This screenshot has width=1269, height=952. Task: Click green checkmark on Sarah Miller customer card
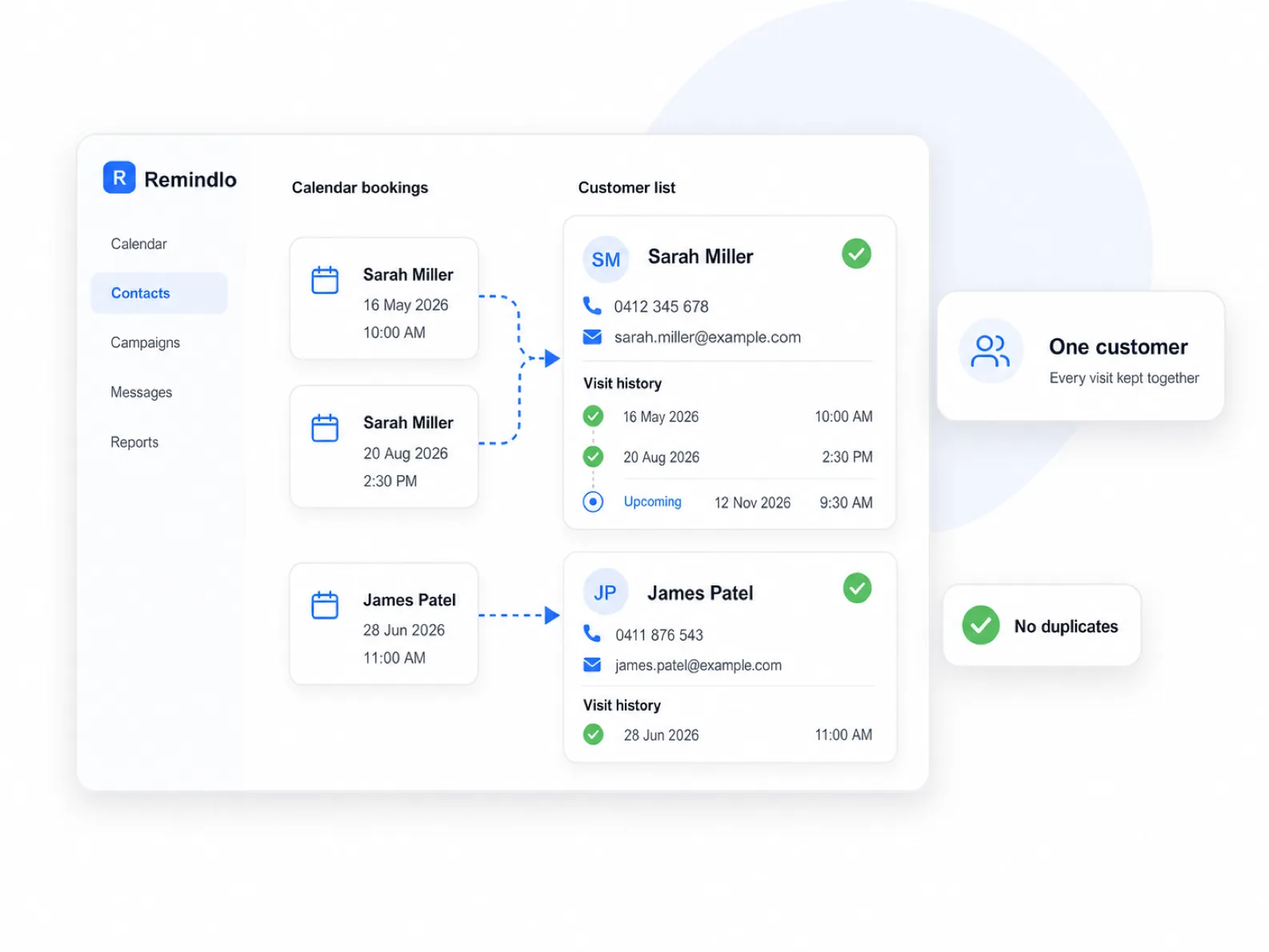pos(856,254)
